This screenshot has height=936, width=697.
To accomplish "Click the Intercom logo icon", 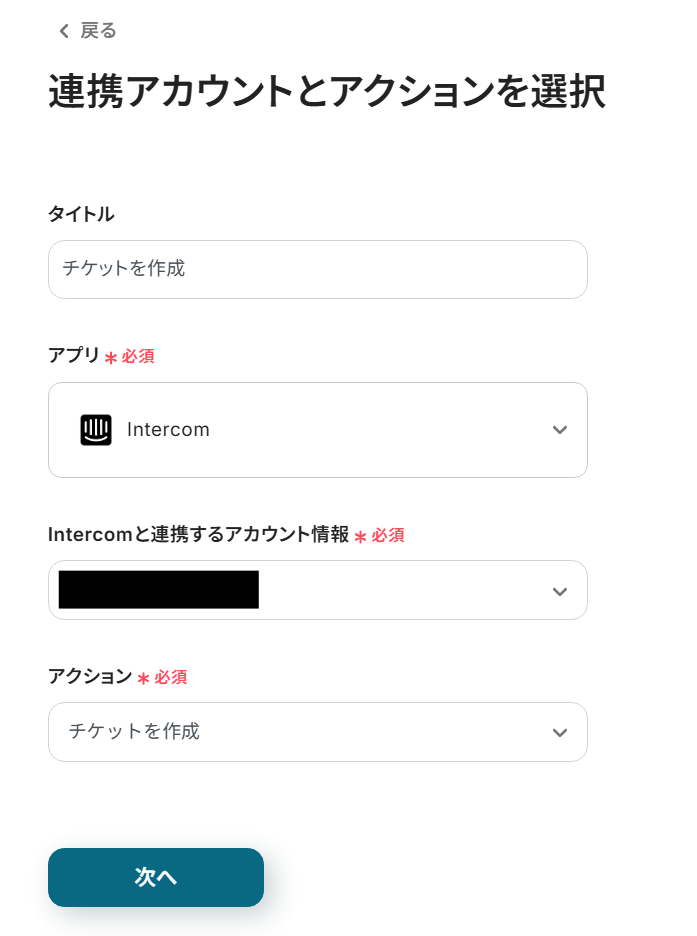I will click(96, 430).
